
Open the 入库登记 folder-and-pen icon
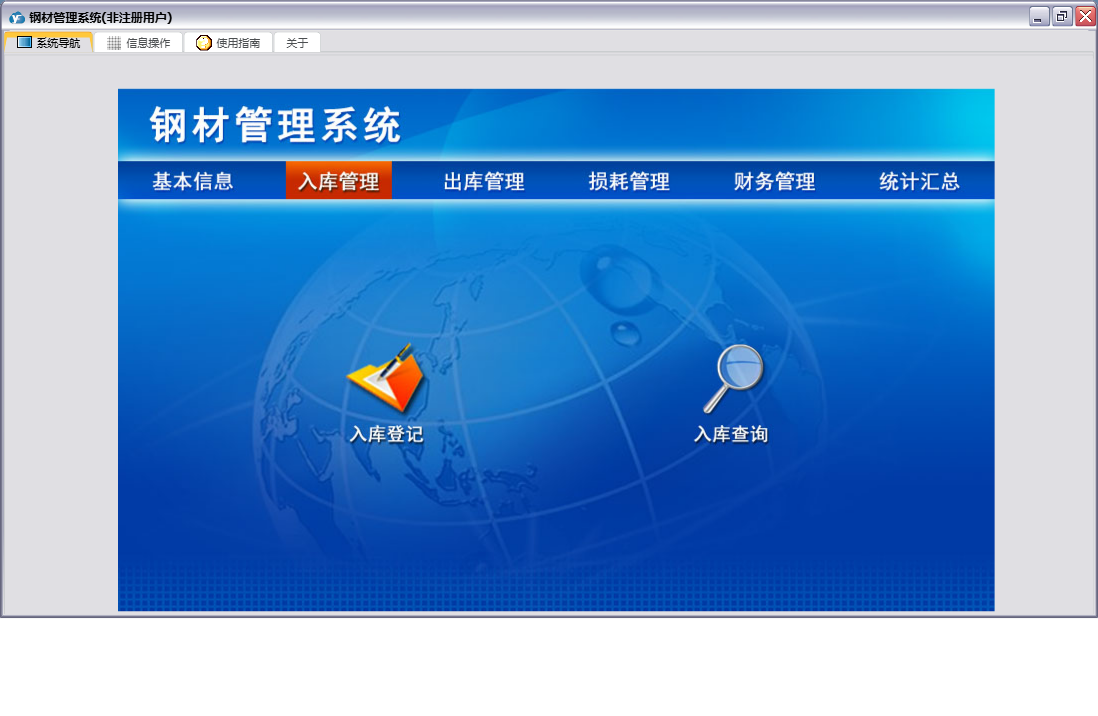point(386,380)
